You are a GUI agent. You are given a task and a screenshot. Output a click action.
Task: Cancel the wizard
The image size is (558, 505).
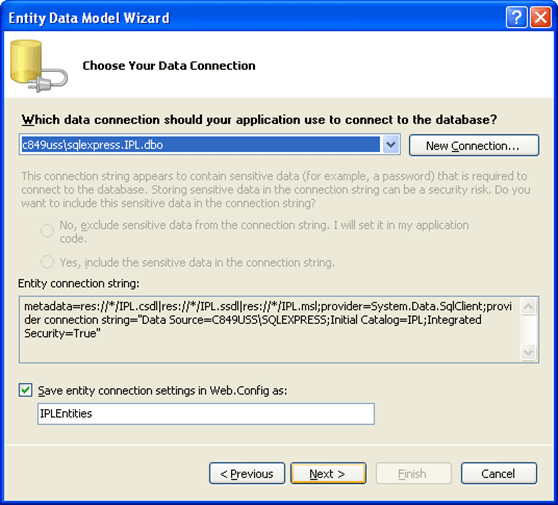point(499,473)
